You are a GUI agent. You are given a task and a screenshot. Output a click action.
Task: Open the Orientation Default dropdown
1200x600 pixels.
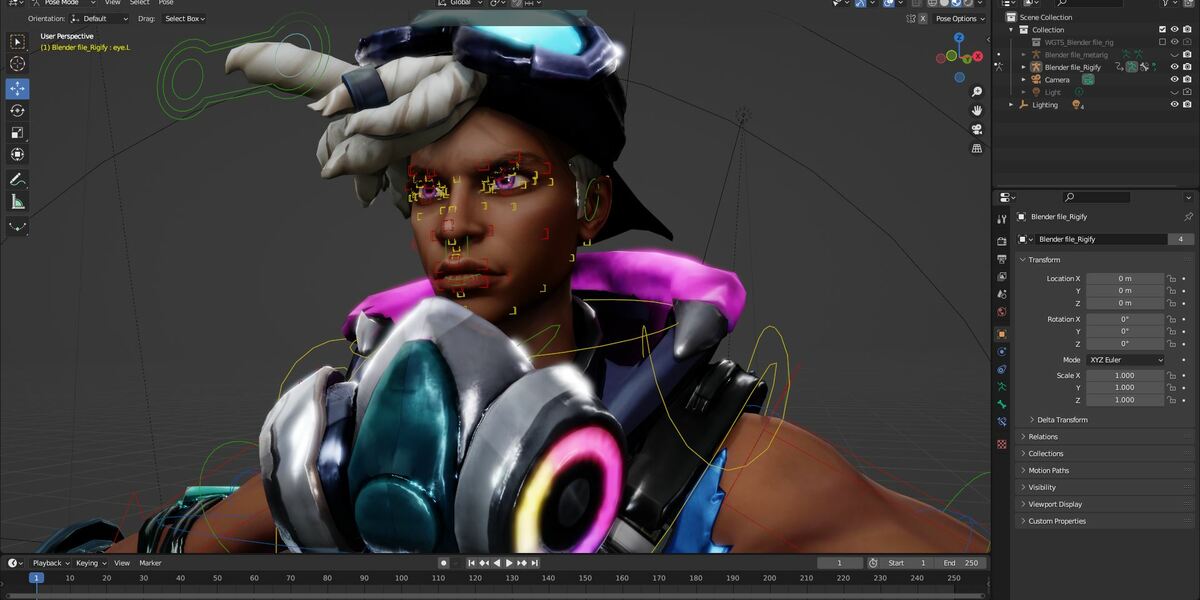99,19
